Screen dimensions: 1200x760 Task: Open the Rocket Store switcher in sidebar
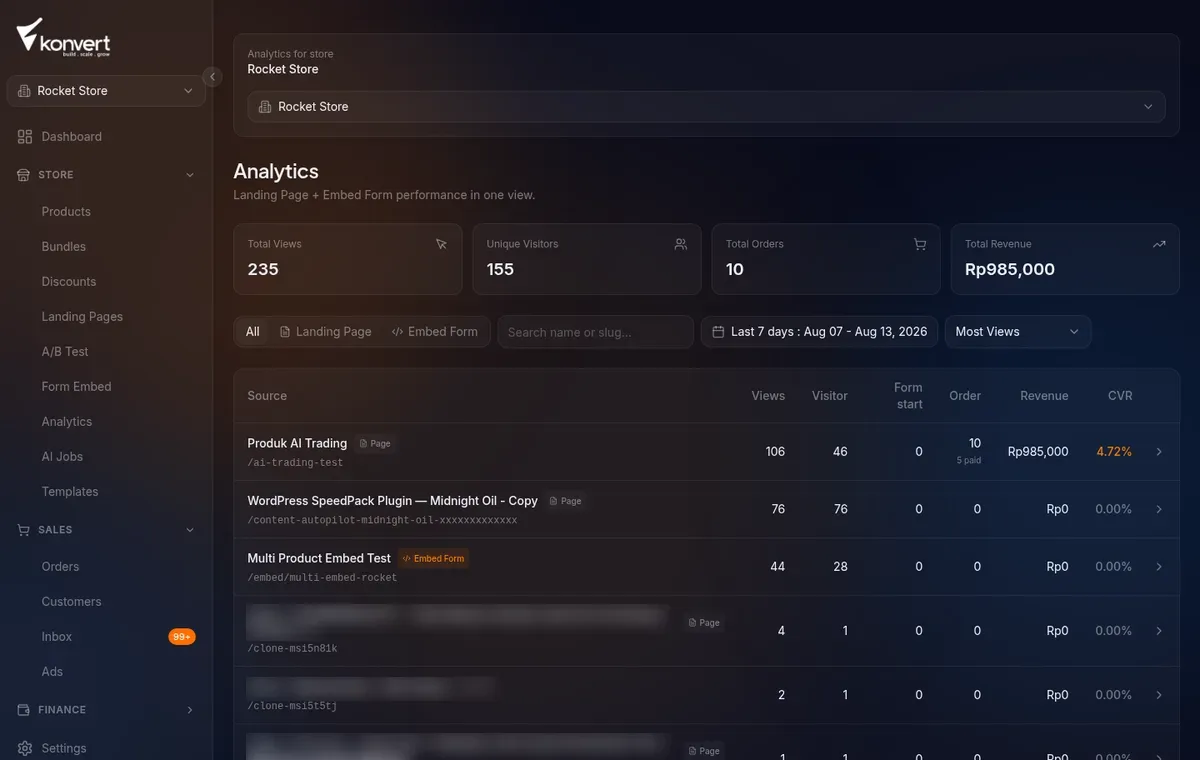[106, 91]
